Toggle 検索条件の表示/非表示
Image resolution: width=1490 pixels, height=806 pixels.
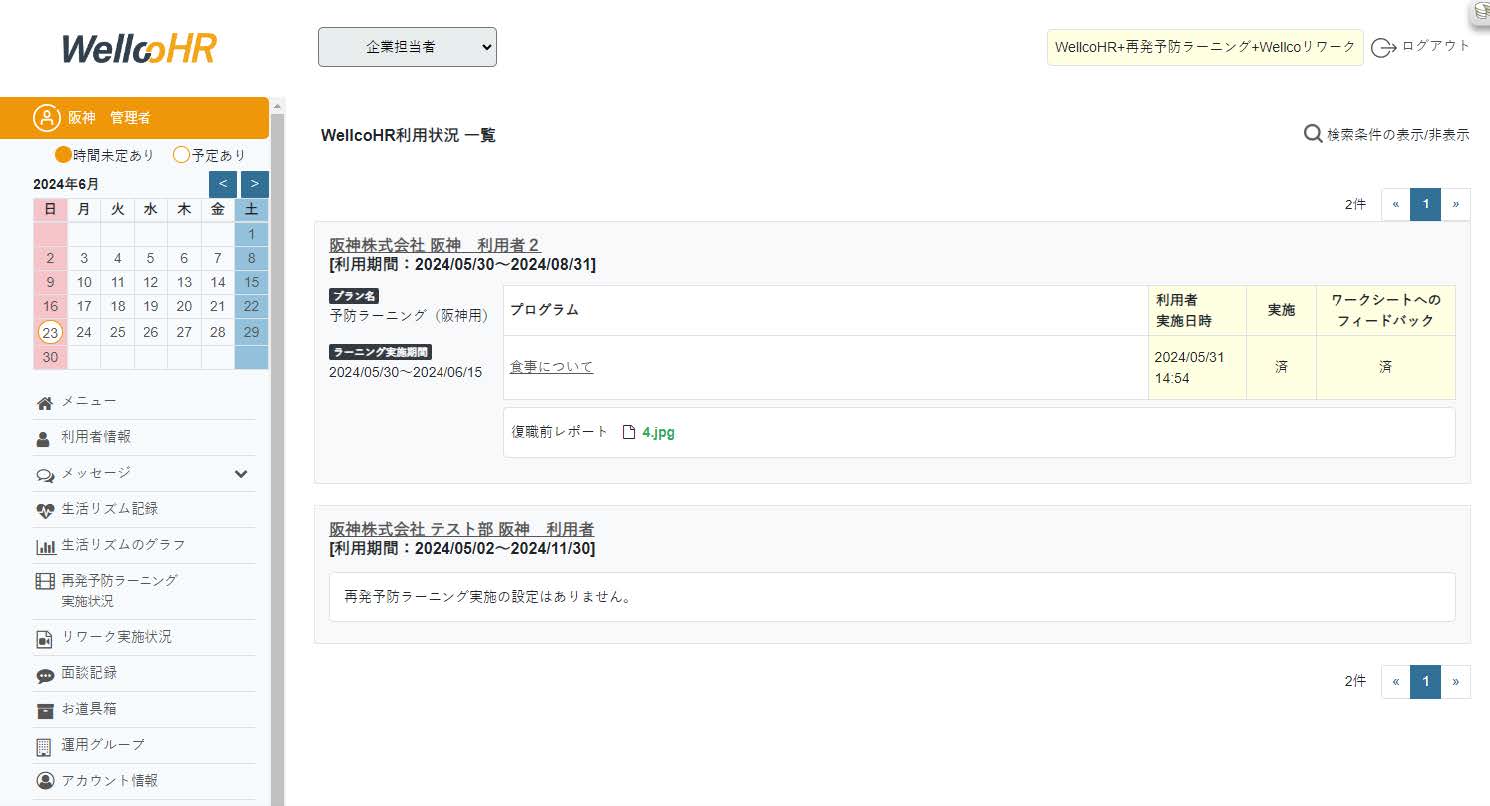(1398, 134)
